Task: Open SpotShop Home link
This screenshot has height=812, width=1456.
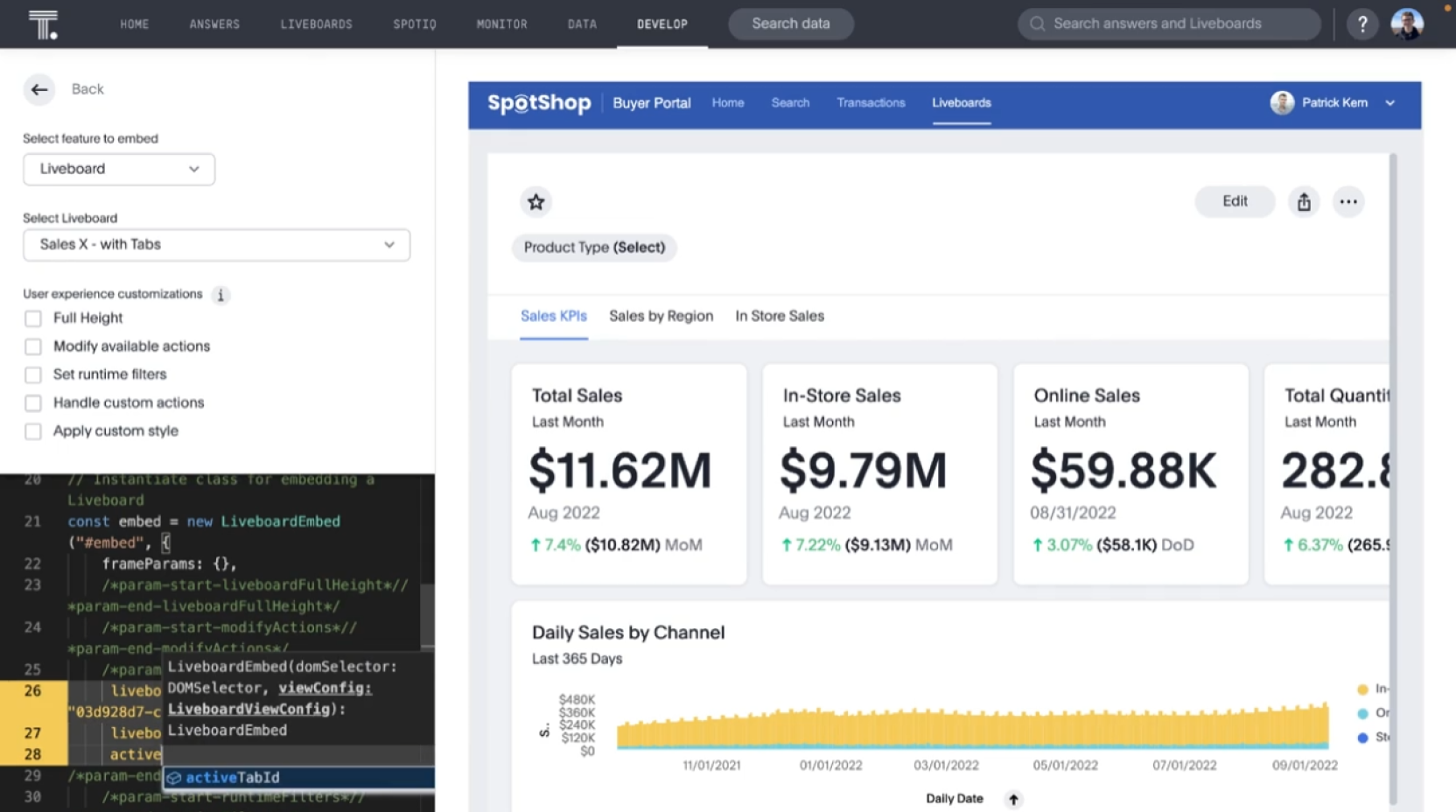Action: pos(728,103)
